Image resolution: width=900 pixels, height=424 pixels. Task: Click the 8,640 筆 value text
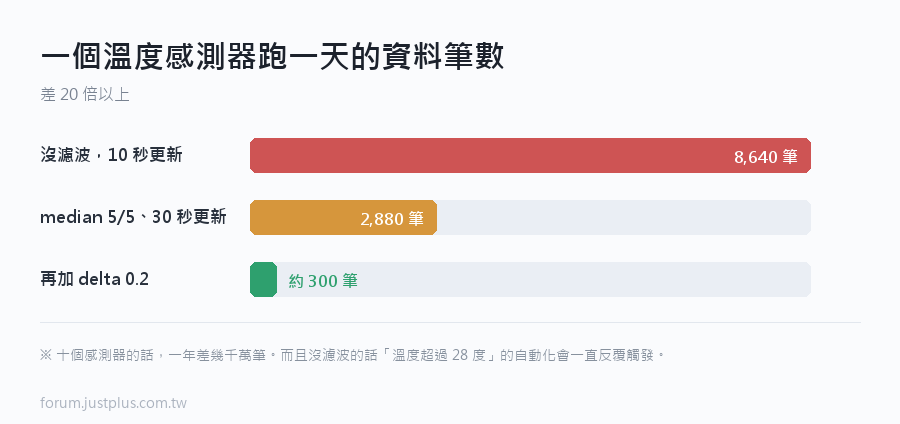pyautogui.click(x=766, y=157)
